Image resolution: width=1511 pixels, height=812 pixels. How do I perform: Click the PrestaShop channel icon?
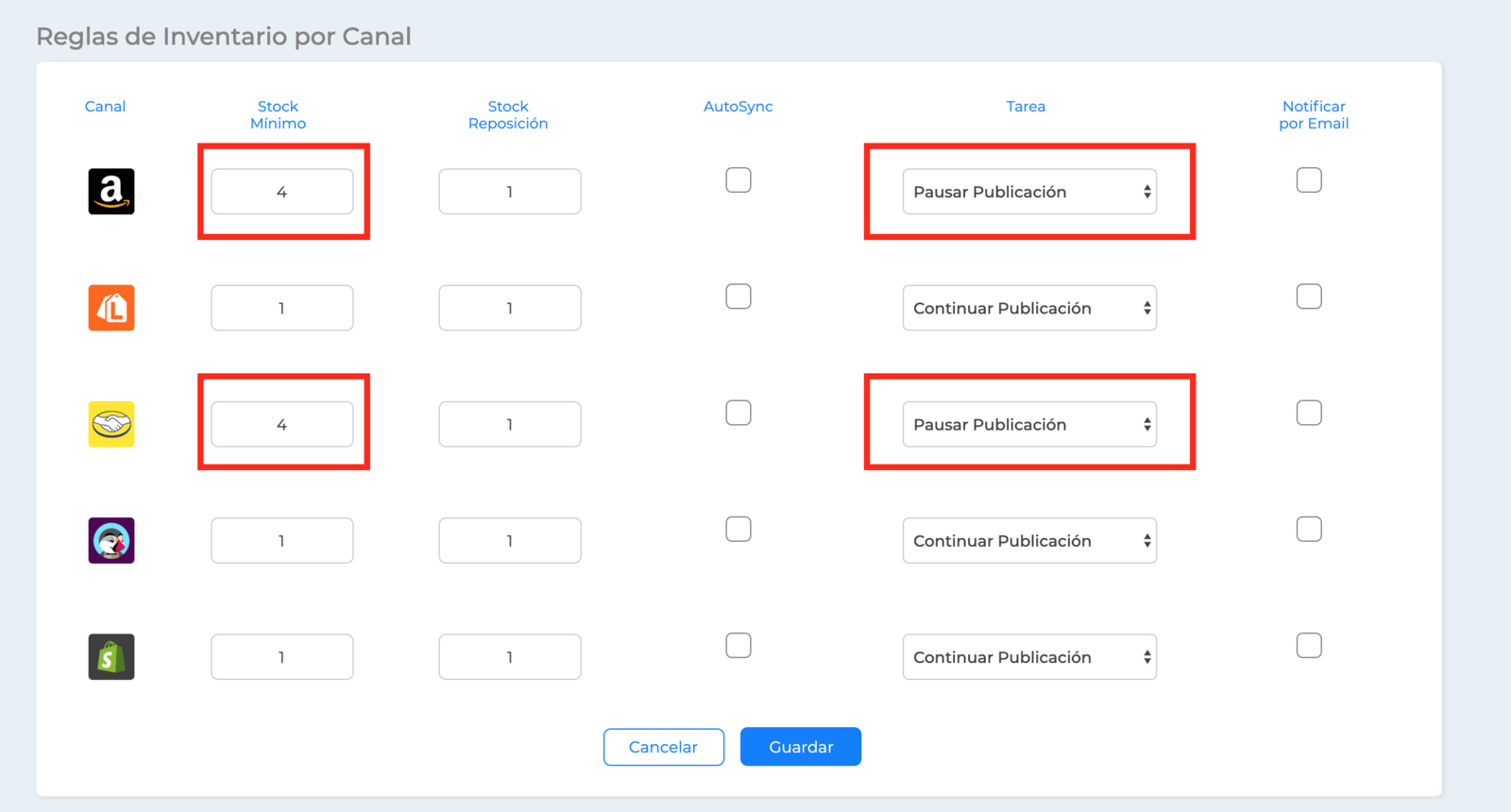tap(111, 540)
